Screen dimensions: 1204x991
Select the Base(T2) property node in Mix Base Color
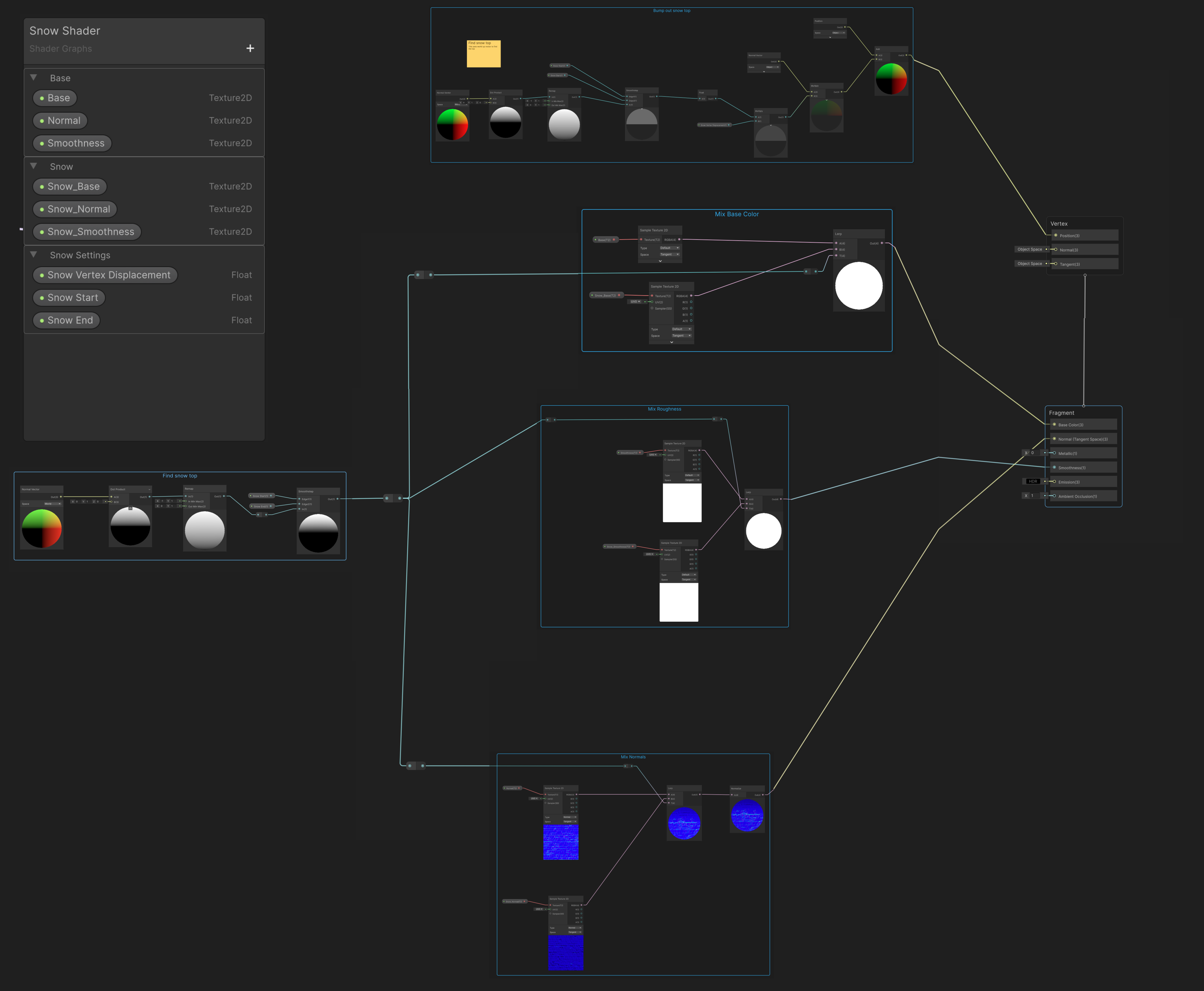[x=605, y=240]
